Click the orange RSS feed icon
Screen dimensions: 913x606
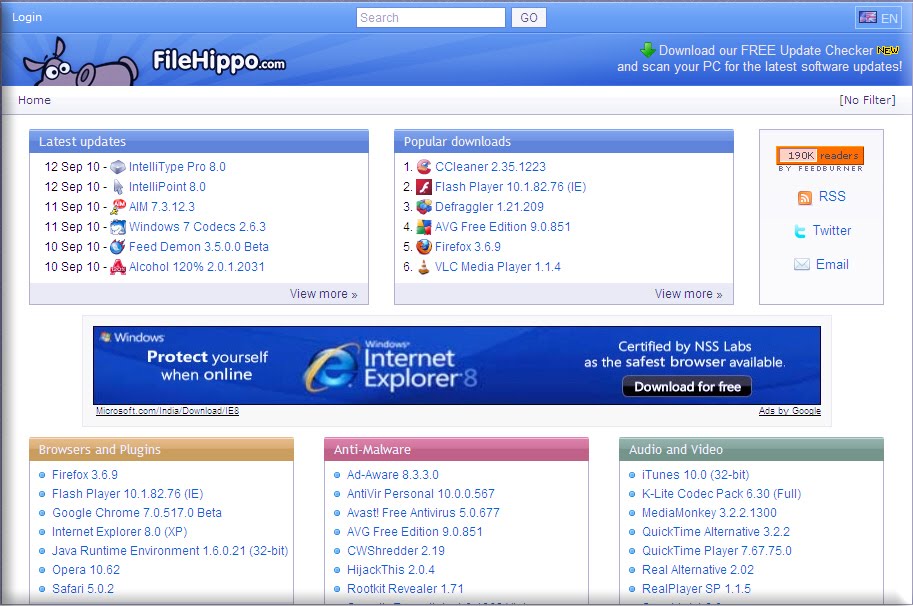coord(805,197)
